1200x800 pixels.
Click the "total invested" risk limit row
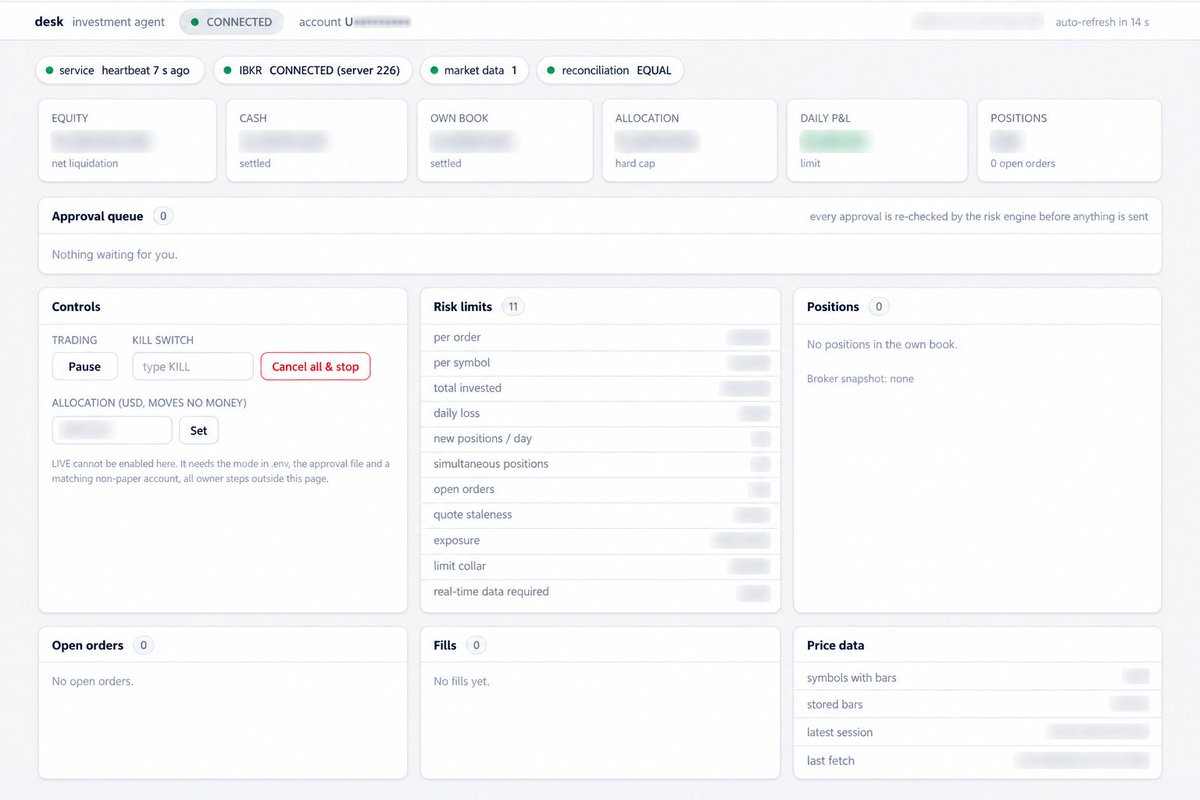pos(600,388)
